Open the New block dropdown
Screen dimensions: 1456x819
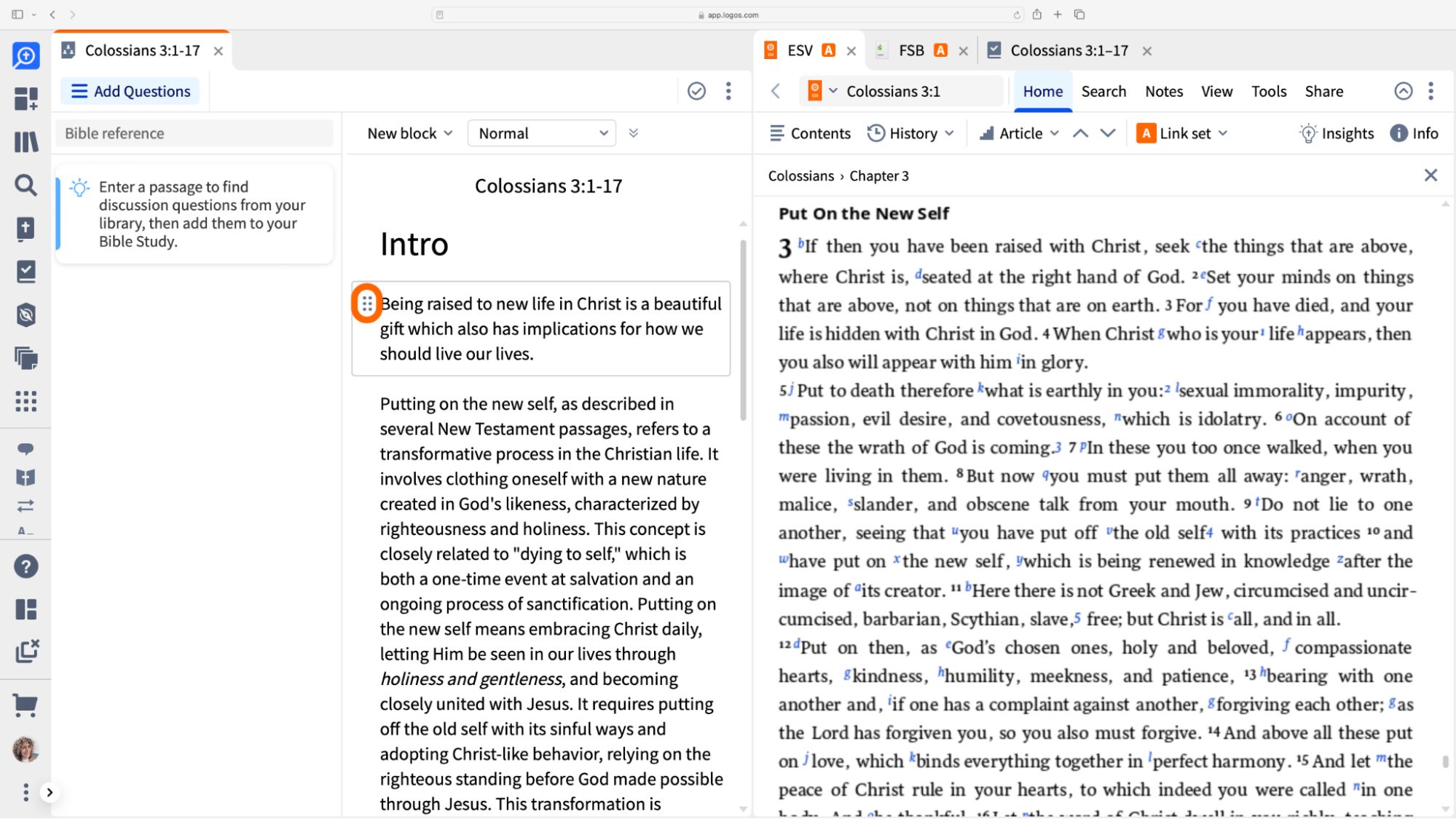pyautogui.click(x=409, y=133)
